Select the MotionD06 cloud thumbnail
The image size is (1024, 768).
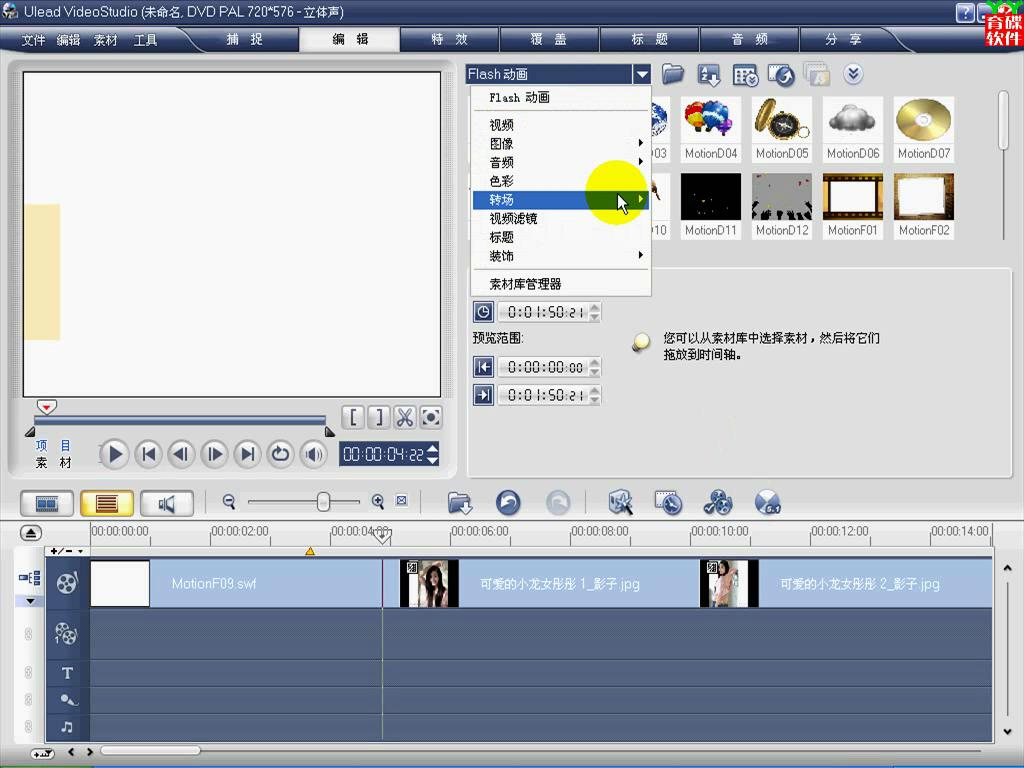click(853, 121)
